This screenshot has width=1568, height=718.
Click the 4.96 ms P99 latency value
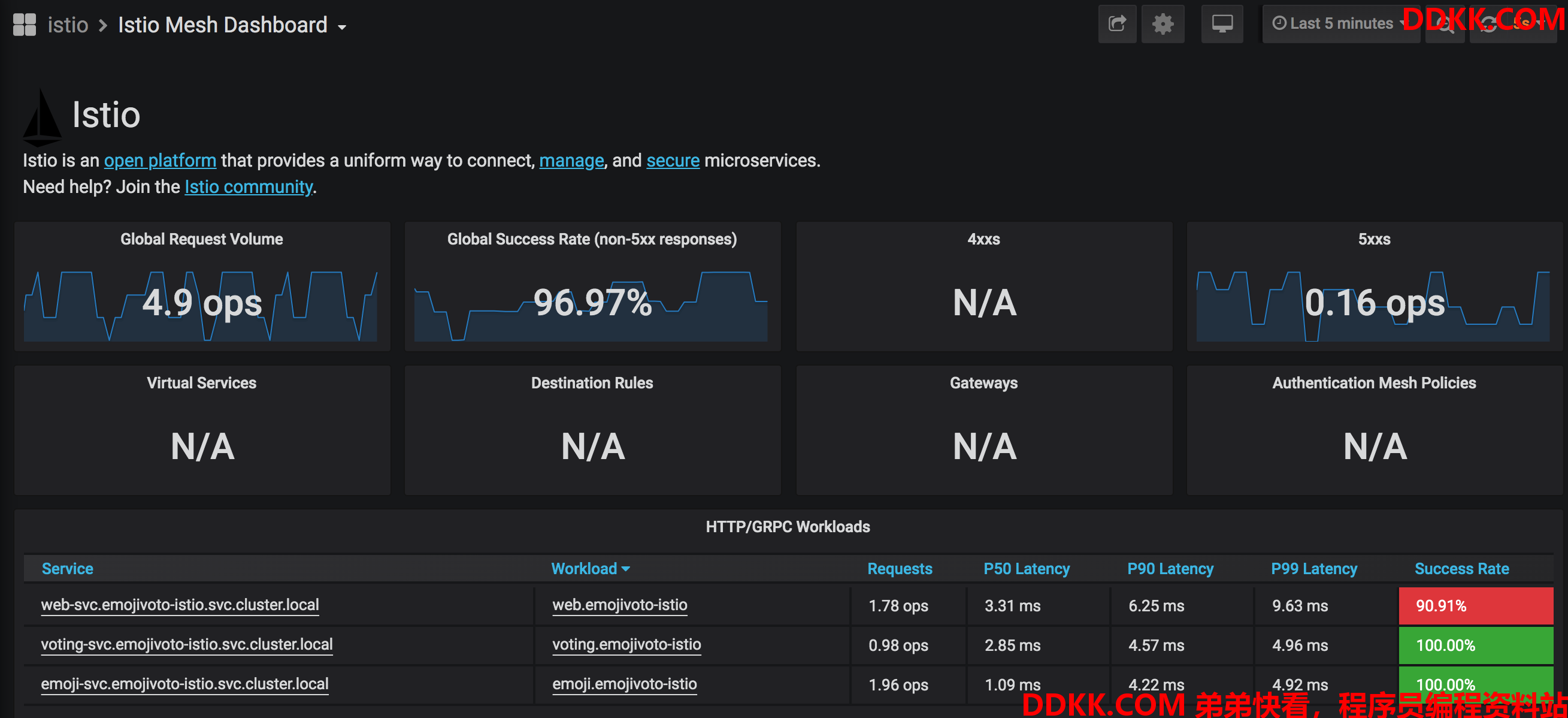click(1300, 645)
